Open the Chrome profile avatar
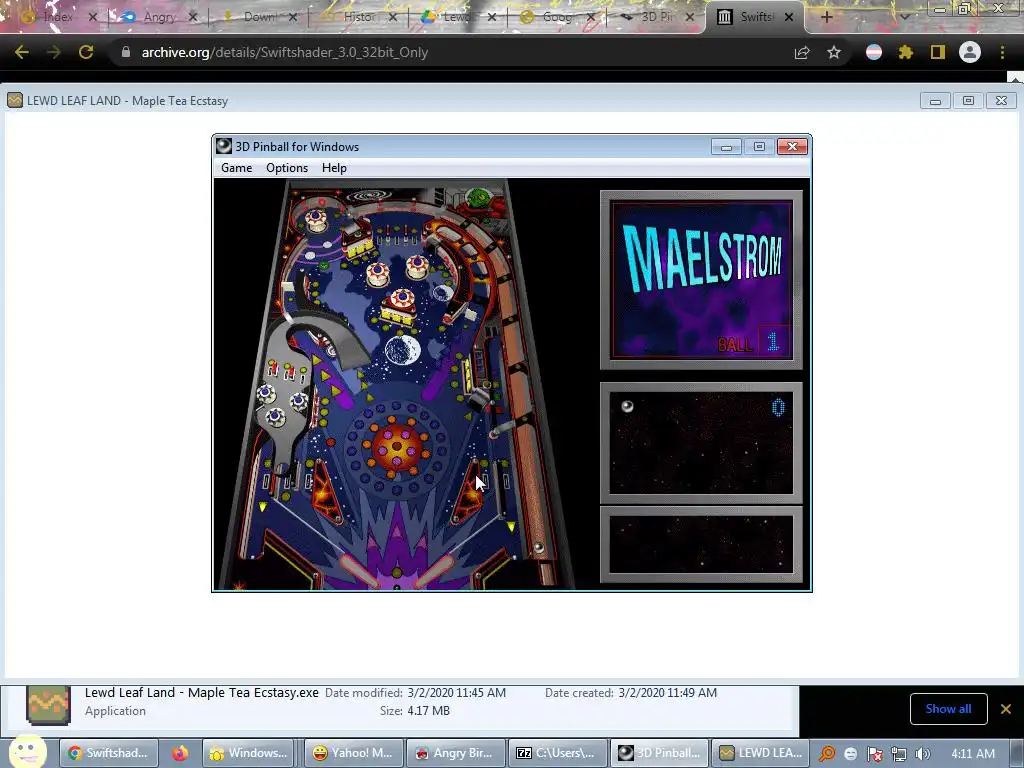 [970, 52]
